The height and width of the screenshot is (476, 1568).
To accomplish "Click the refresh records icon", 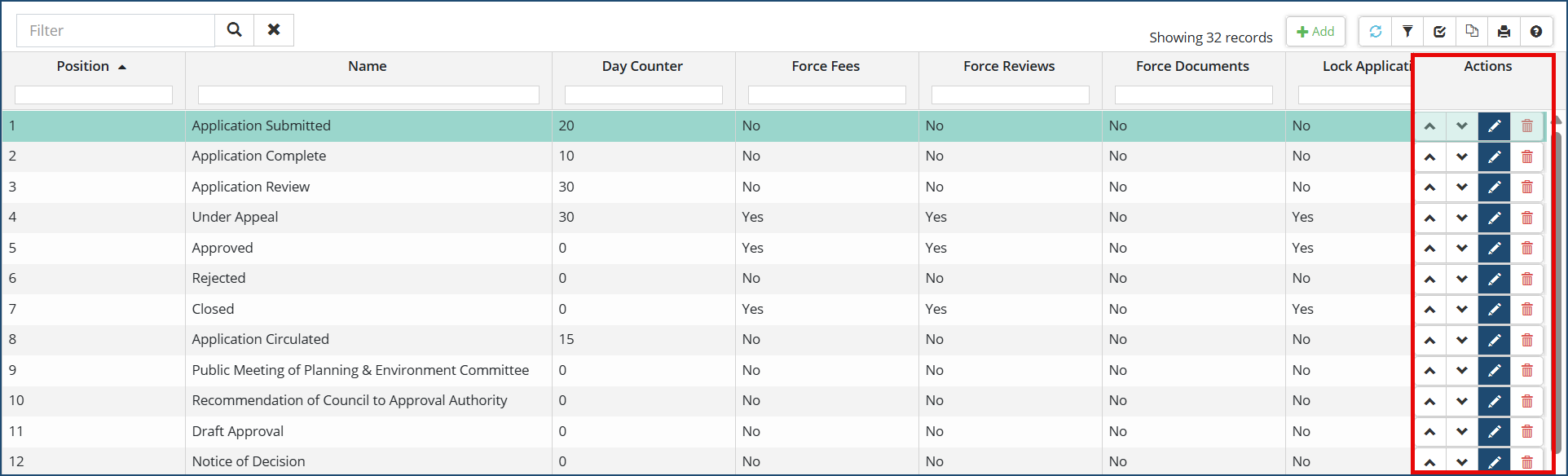I will [x=1376, y=32].
